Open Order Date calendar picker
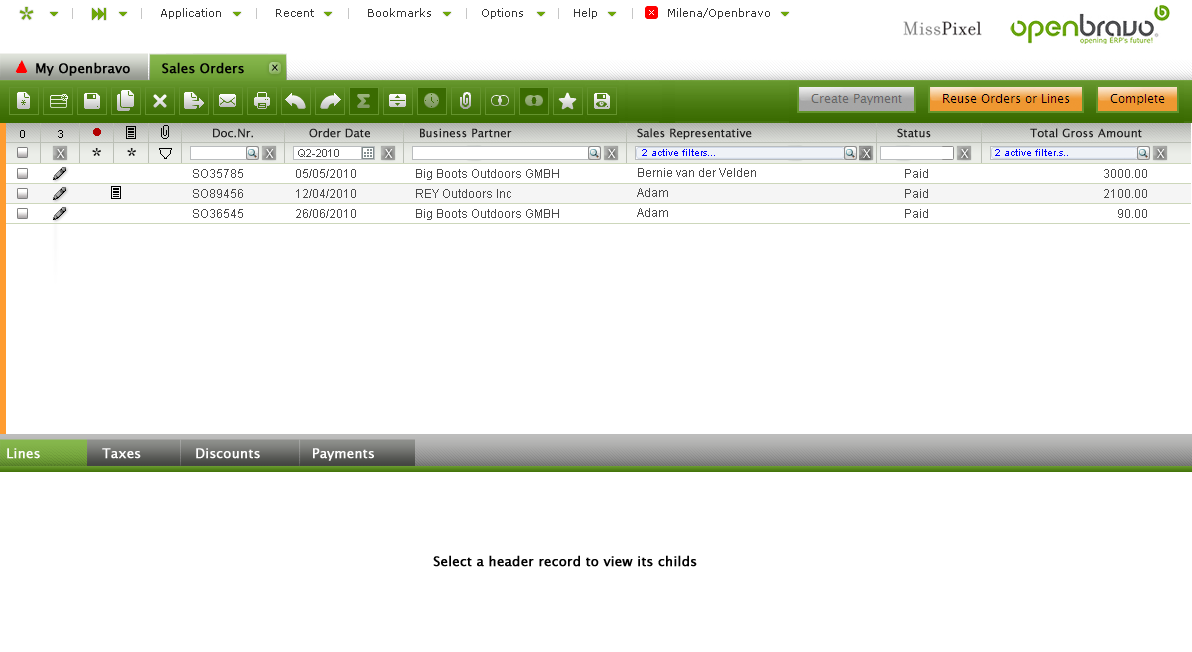 368,153
